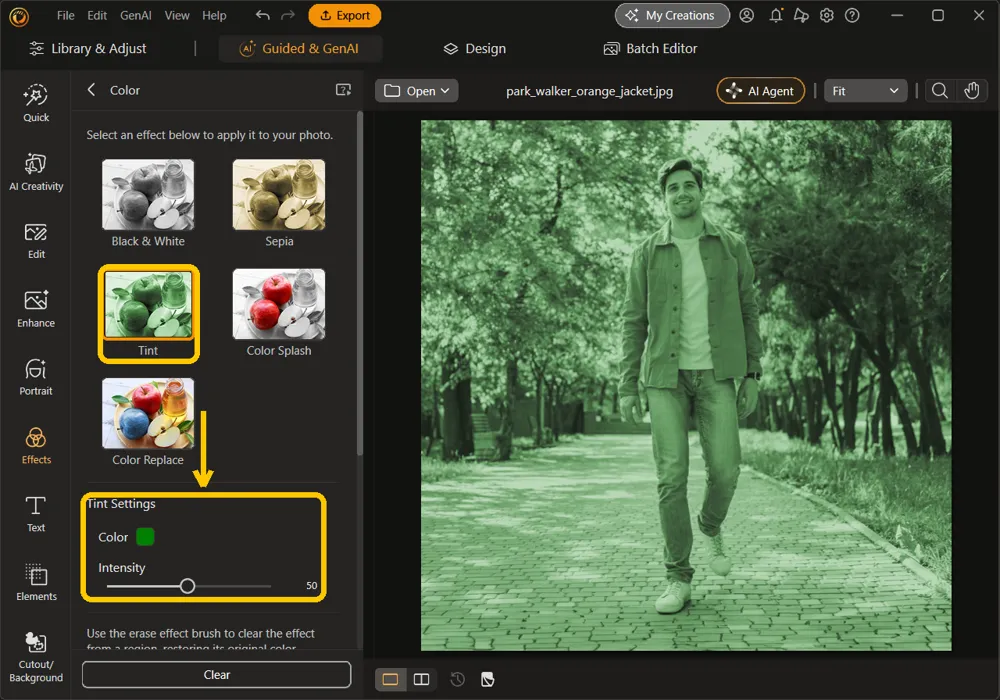Select the Tint effect thumbnail
This screenshot has height=700, width=1000.
pyautogui.click(x=148, y=305)
